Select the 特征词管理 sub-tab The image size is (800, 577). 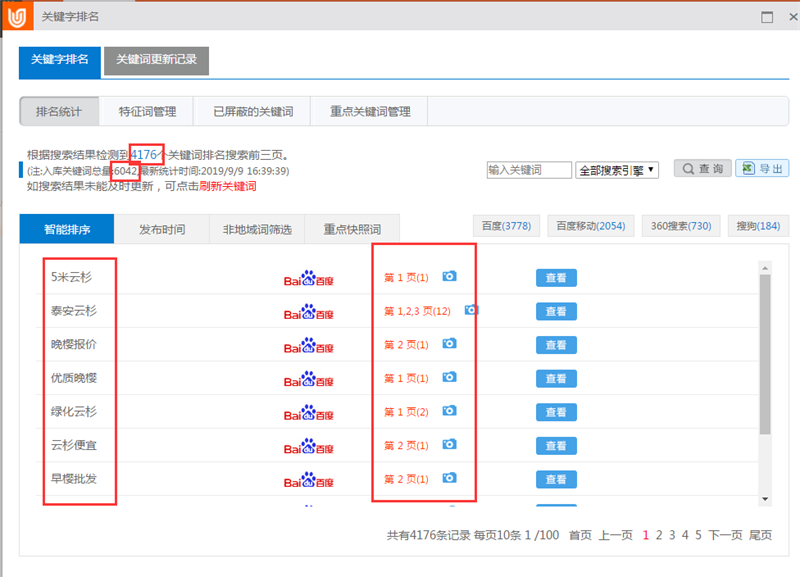pos(147,111)
